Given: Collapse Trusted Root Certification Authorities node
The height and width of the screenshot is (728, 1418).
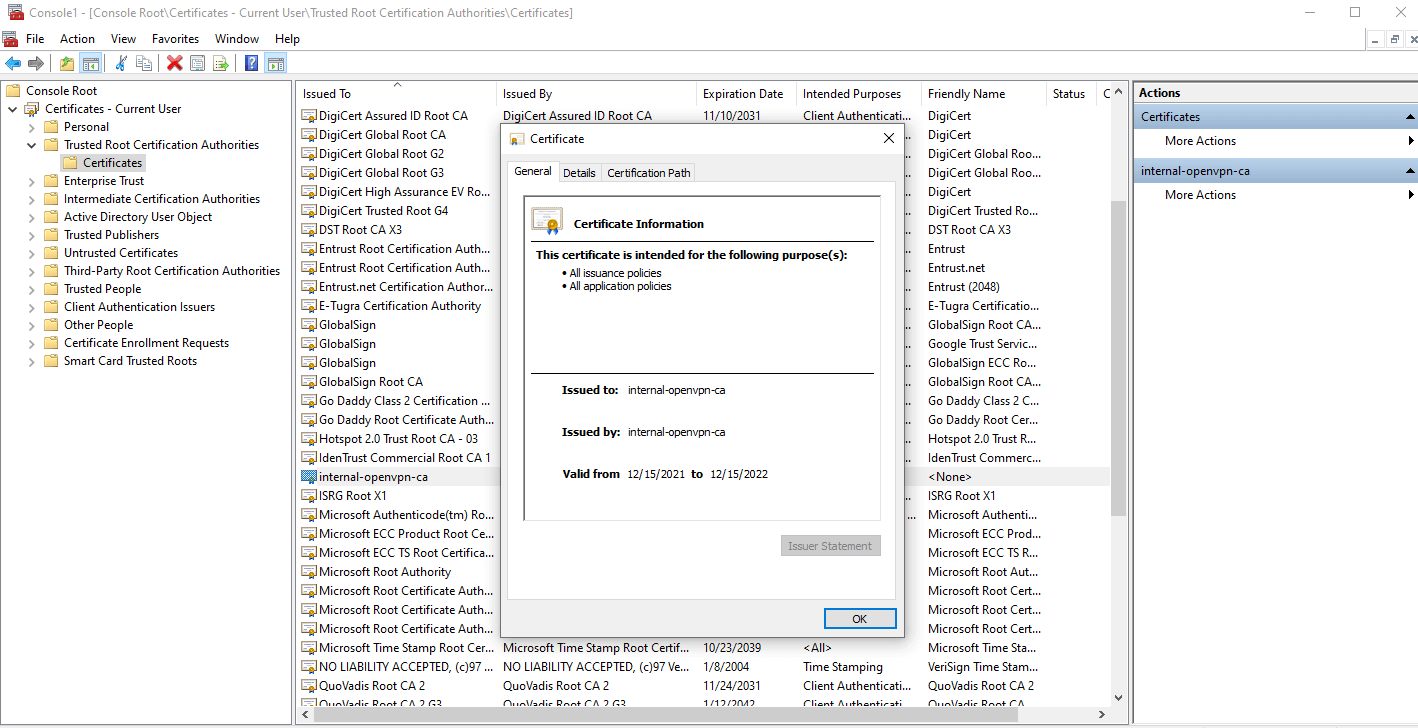Looking at the screenshot, I should point(32,145).
